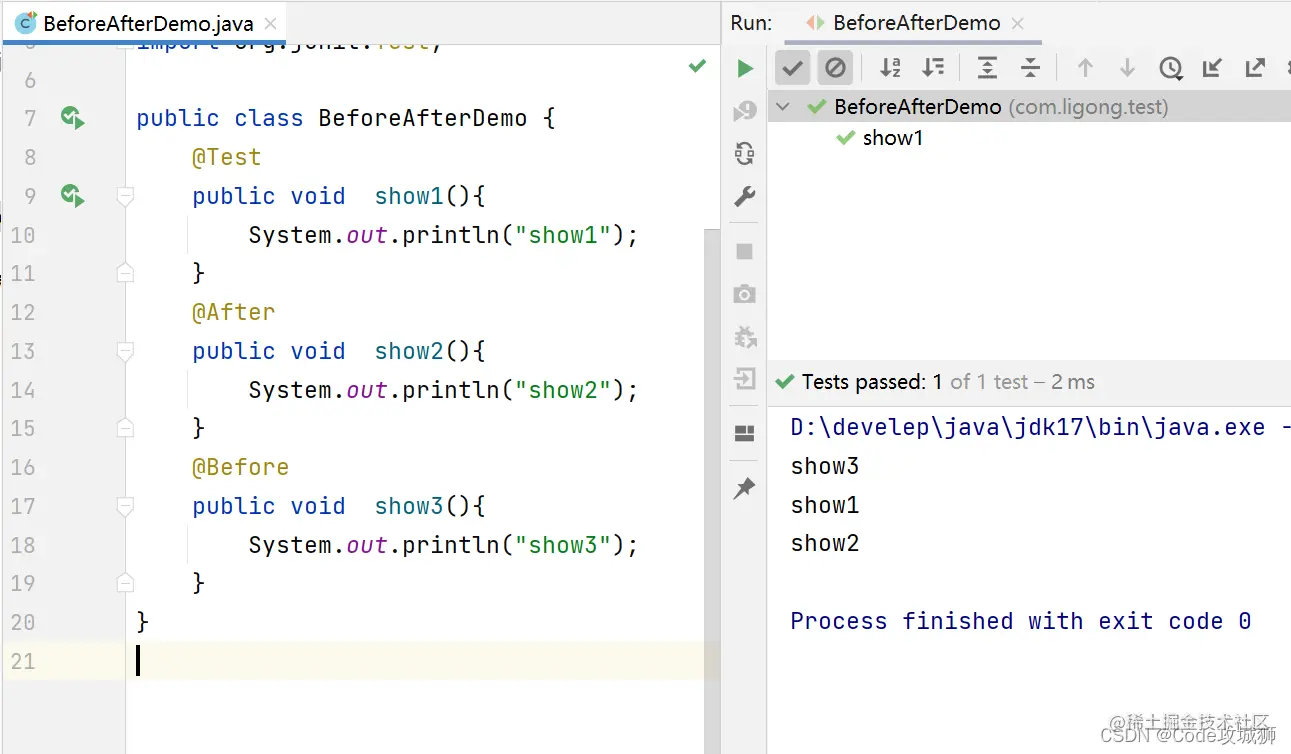
Task: Click Process finished with exit code 0
Action: (1021, 621)
